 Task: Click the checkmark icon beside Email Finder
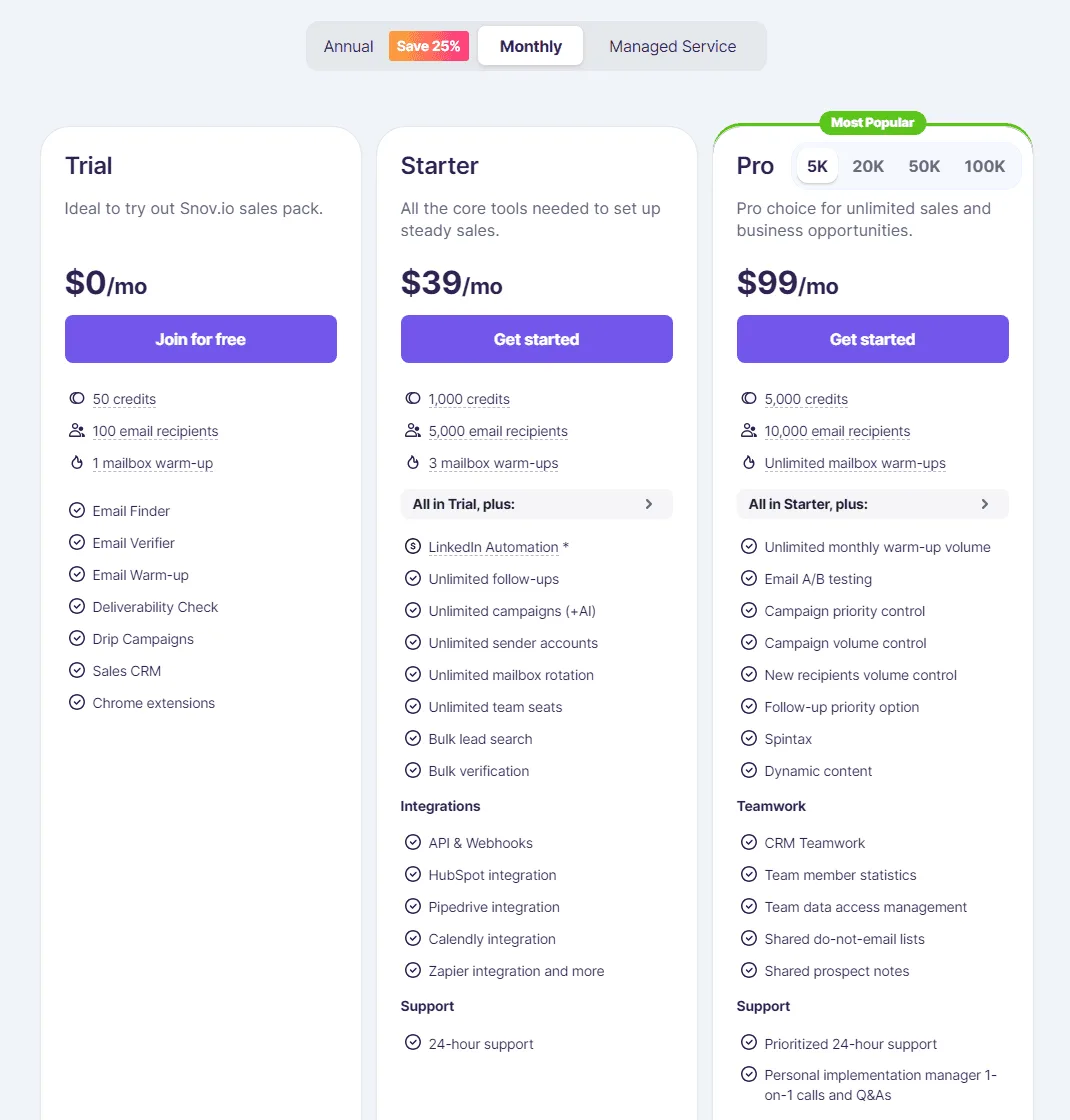77,511
